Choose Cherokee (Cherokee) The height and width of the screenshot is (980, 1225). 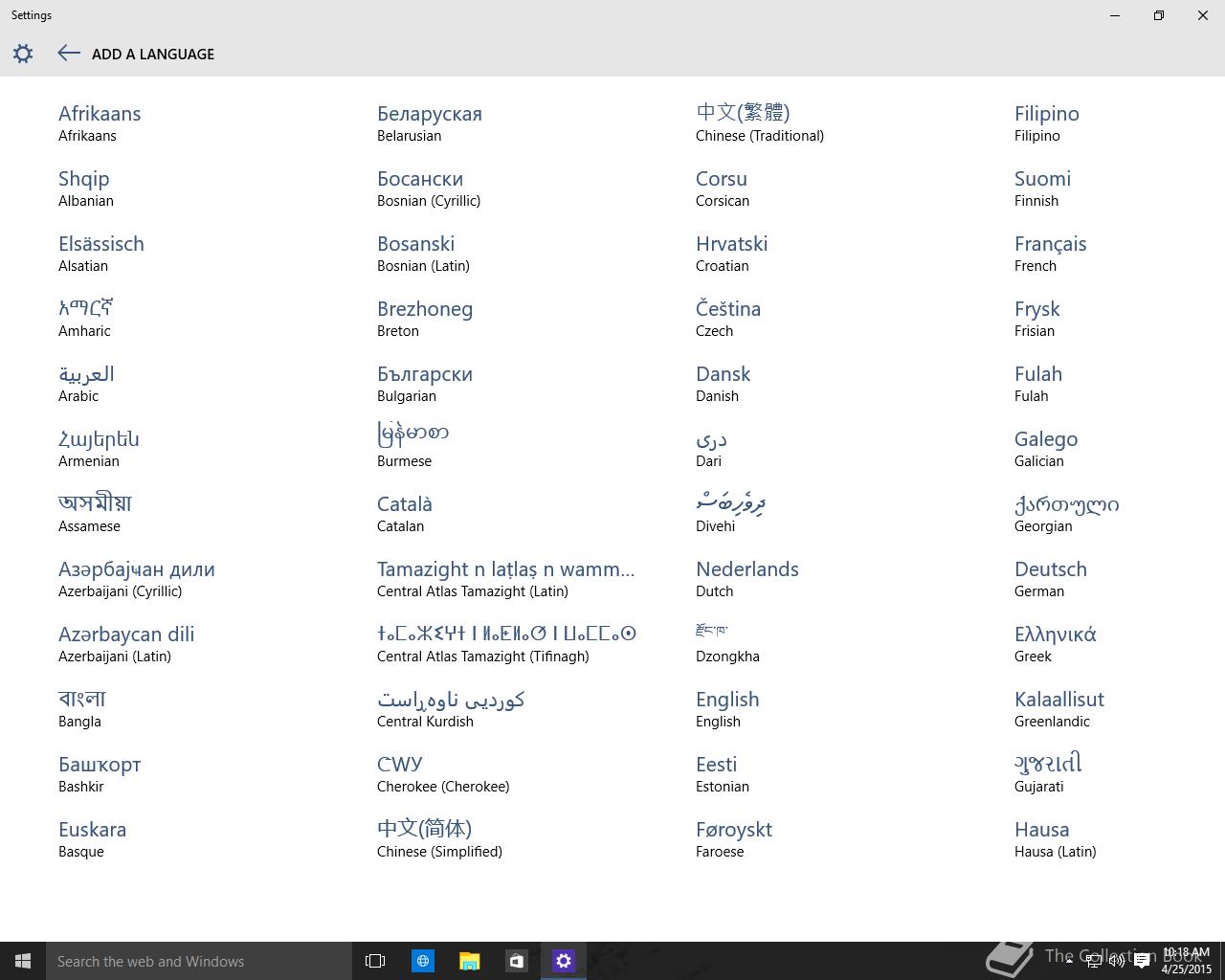(x=443, y=774)
